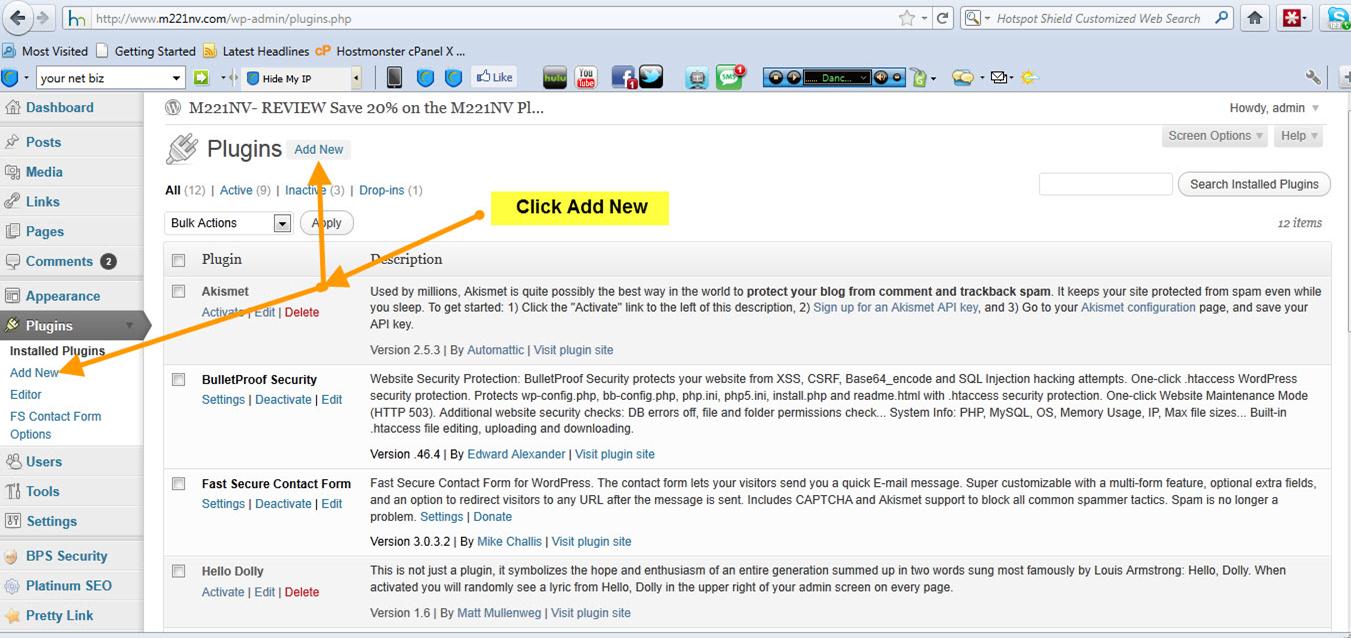Screen dimensions: 1351x638
Task: Click the SMS notification icon in toolbar
Action: tap(729, 77)
